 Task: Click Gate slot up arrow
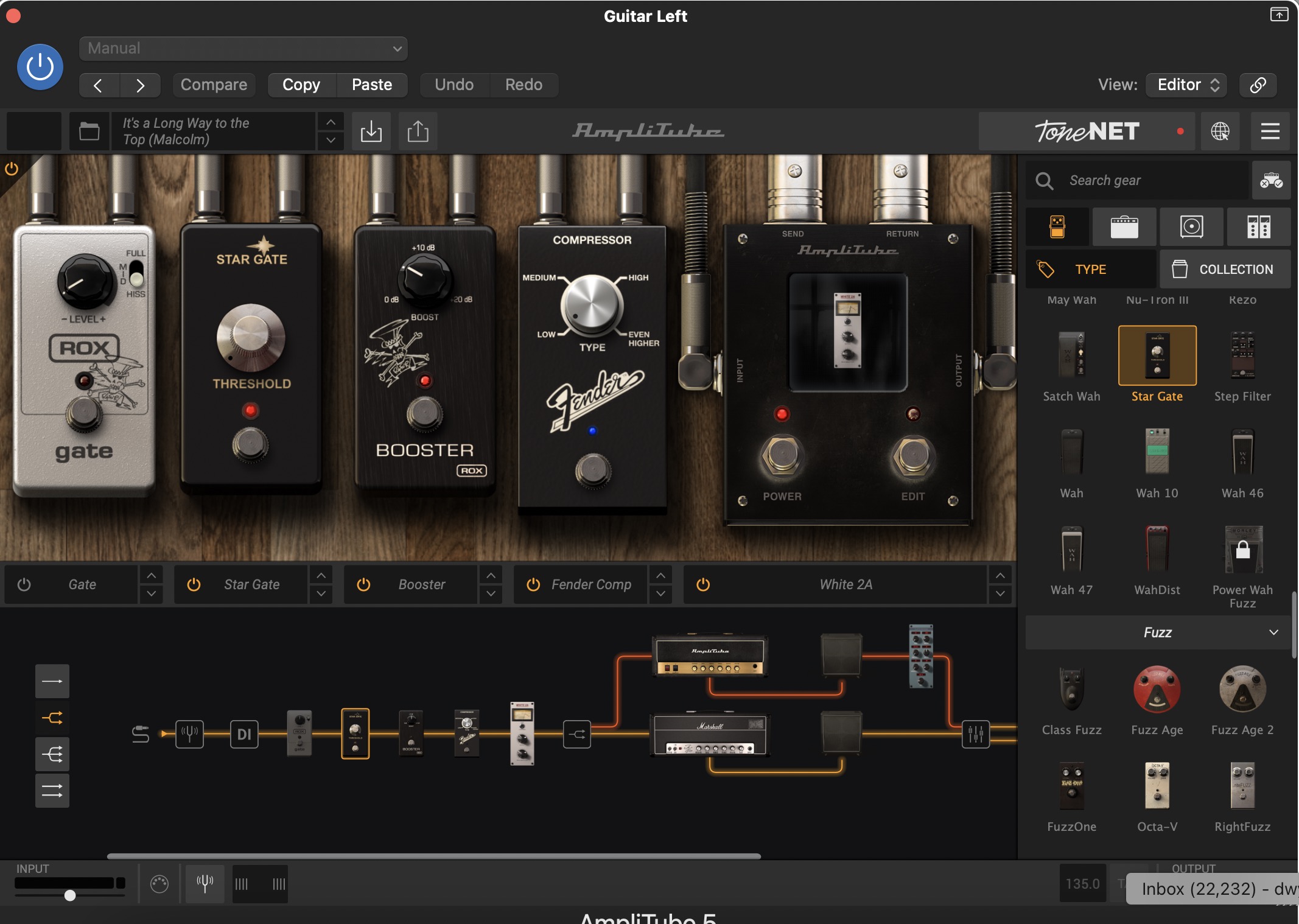151,575
